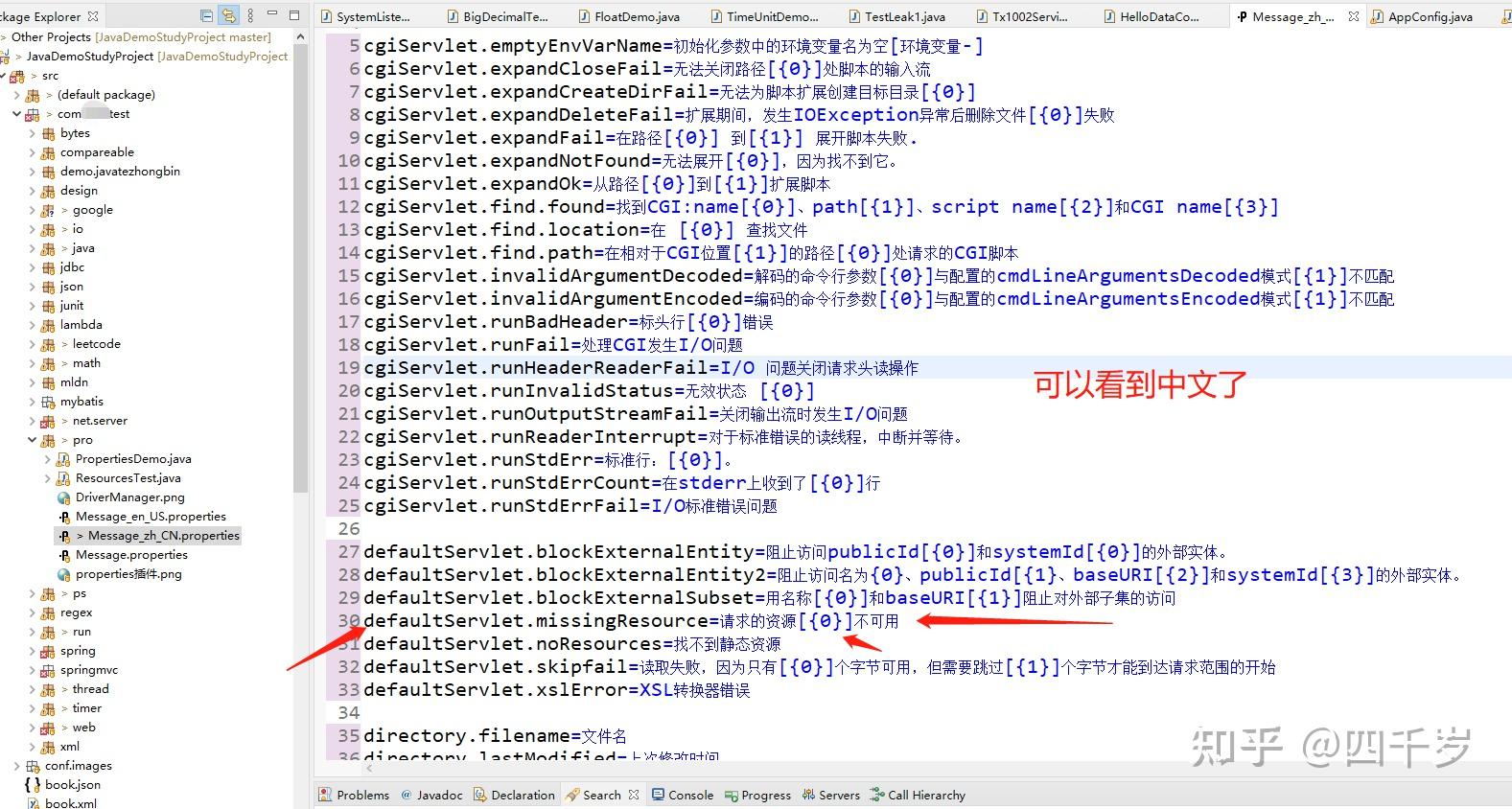Place cursor on cgiServlet.runHeaderReaderFail line
The width and height of the screenshot is (1512, 809).
[x=640, y=367]
